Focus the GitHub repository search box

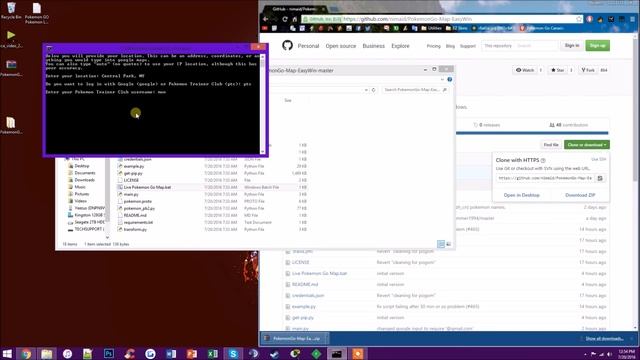pos(519,46)
